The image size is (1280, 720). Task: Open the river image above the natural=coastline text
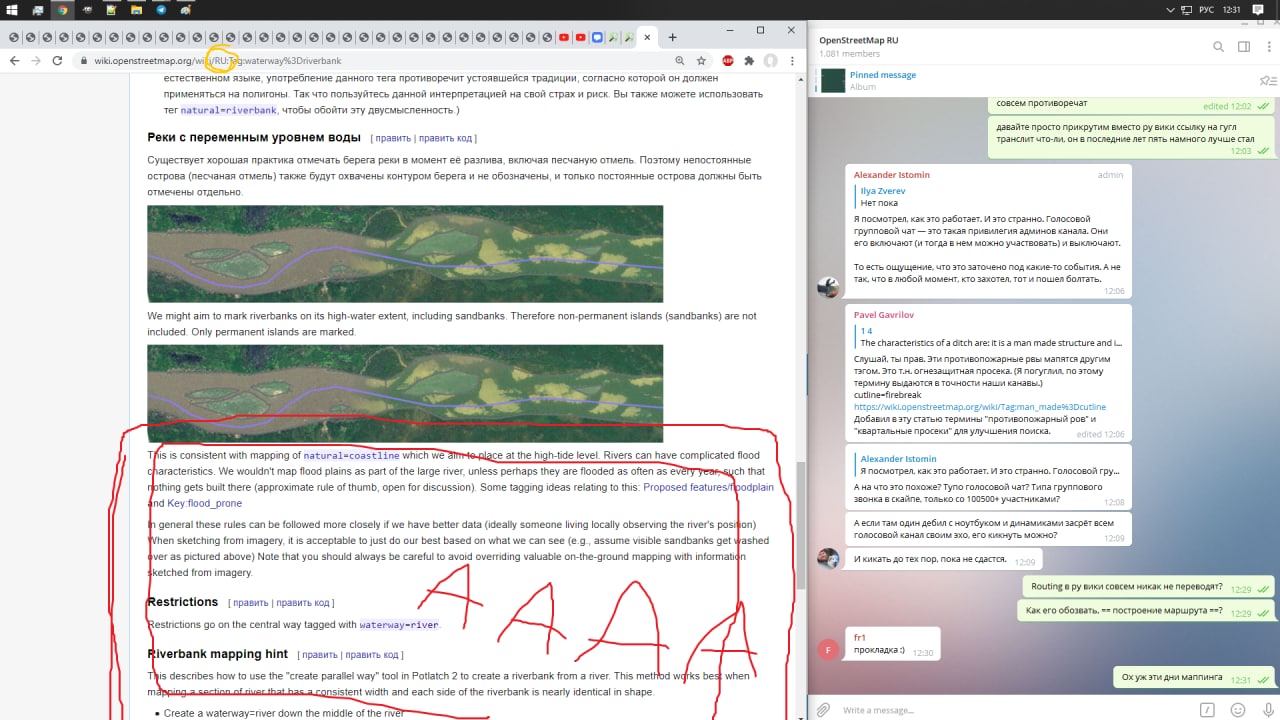click(x=405, y=393)
